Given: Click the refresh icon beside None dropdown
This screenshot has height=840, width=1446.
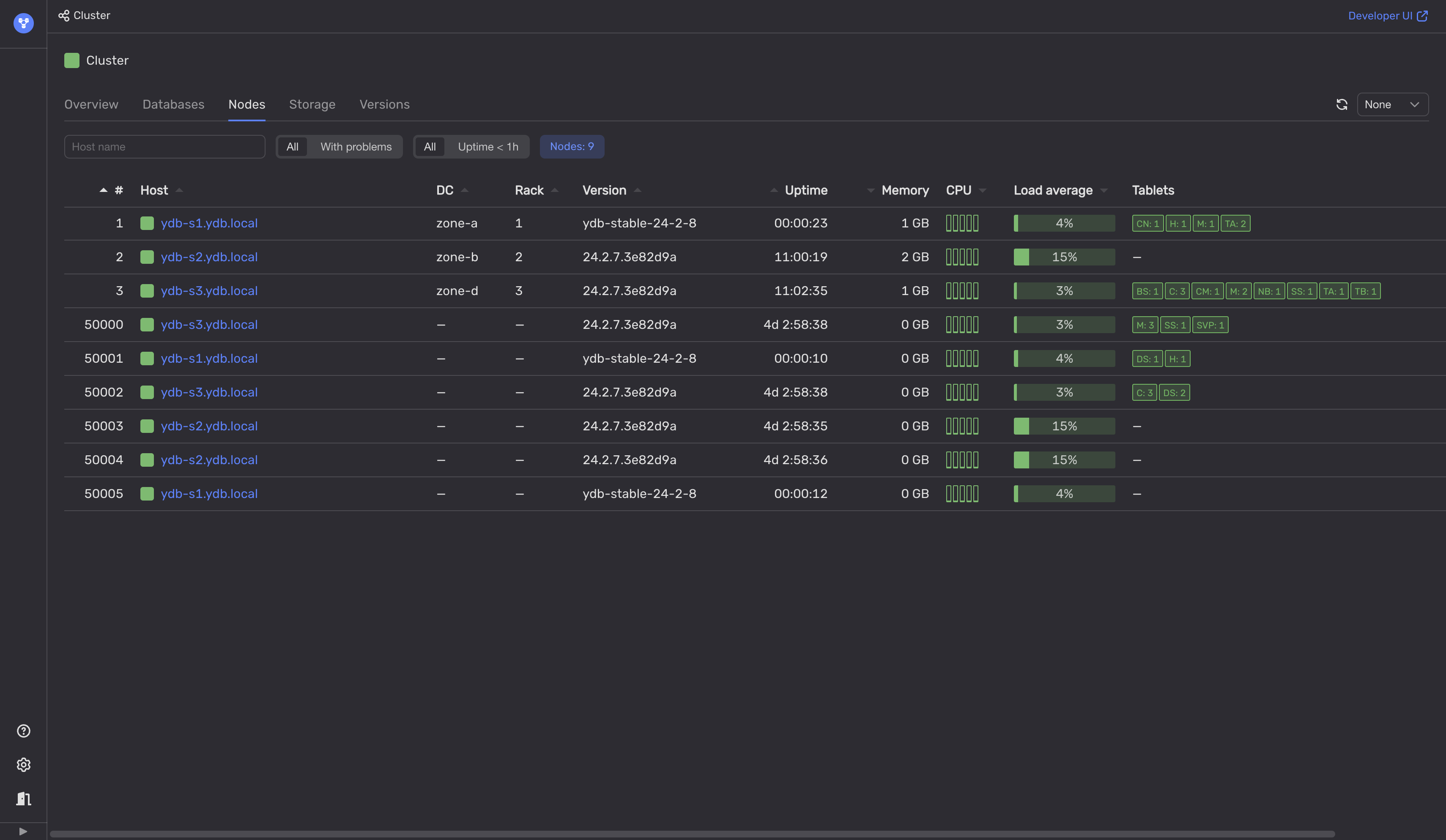Looking at the screenshot, I should (x=1342, y=104).
